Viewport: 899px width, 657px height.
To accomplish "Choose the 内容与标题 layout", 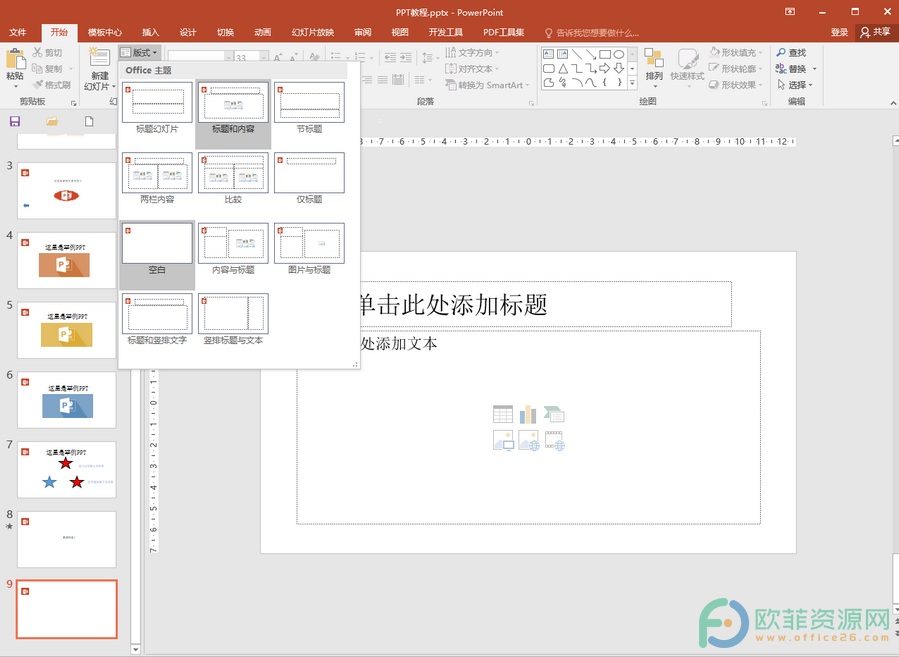I will pos(233,249).
